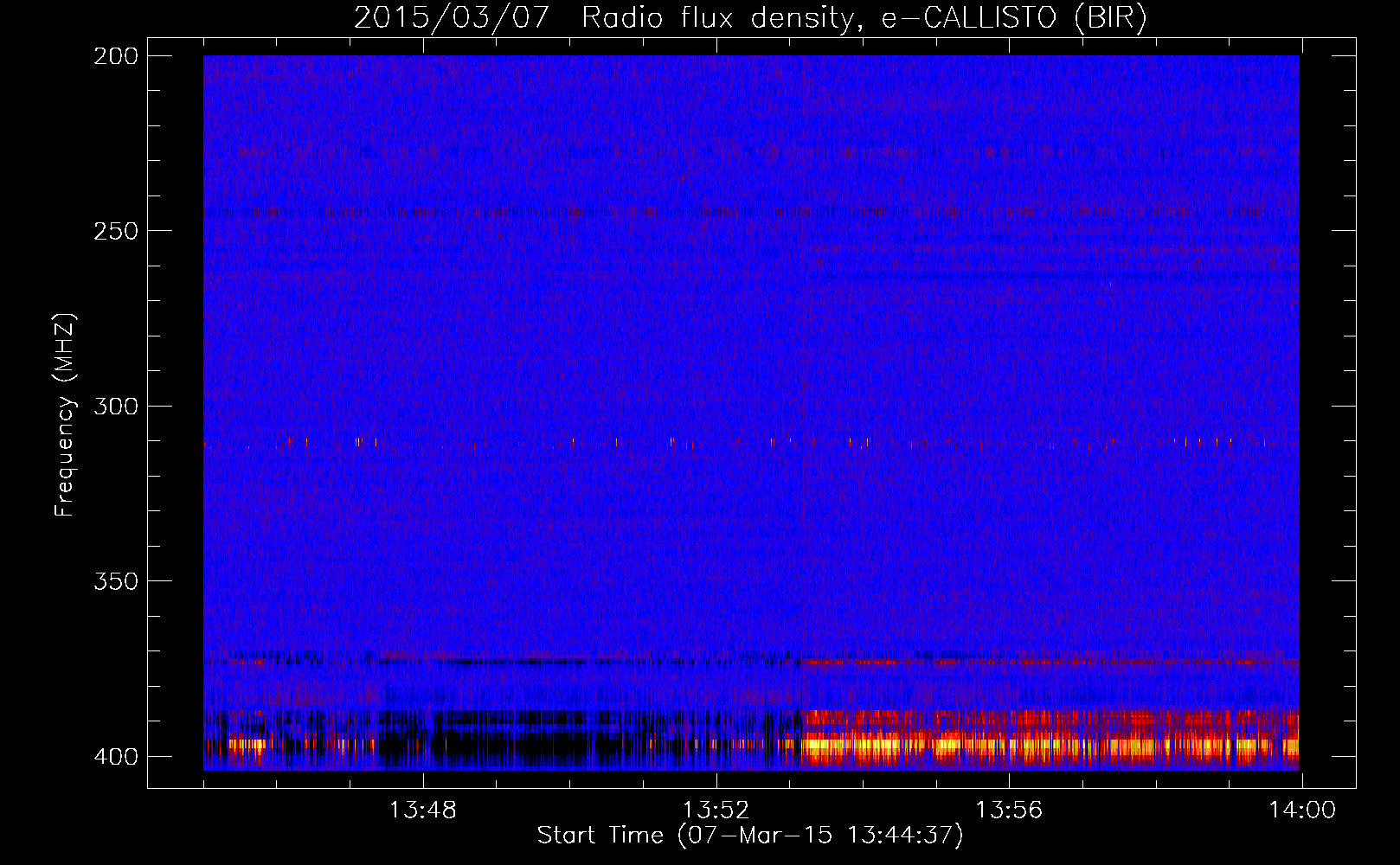Click the bright yellow emission band near 400 MHz
The height and width of the screenshot is (865, 1400).
[x=1050, y=744]
